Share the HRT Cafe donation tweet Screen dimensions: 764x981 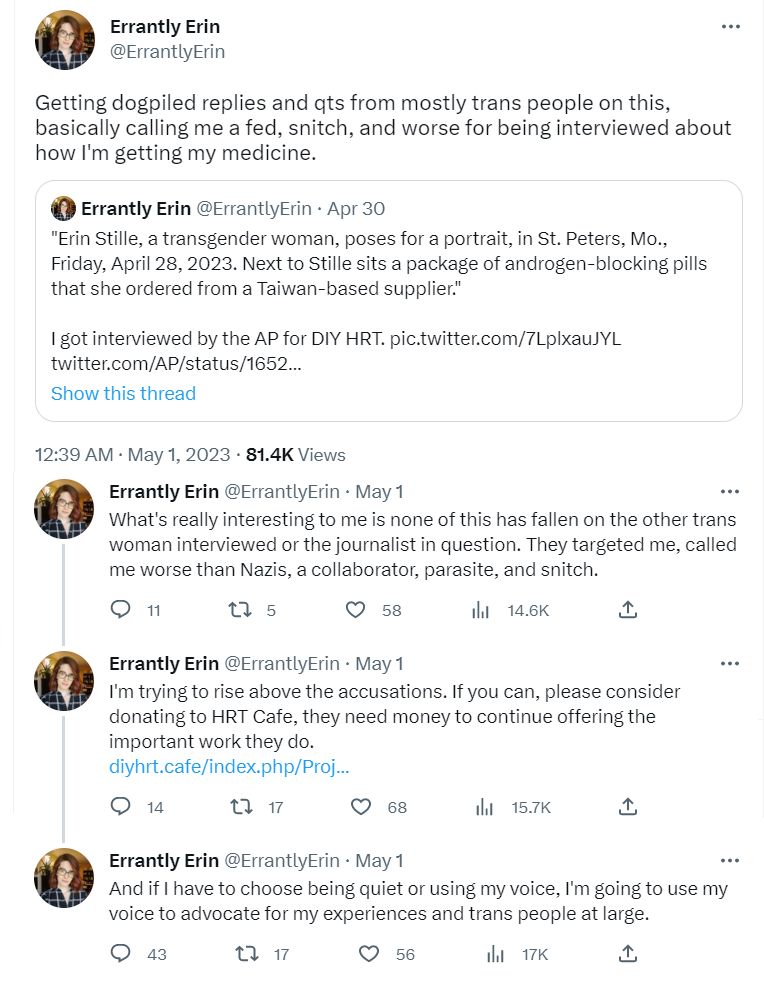[x=628, y=807]
